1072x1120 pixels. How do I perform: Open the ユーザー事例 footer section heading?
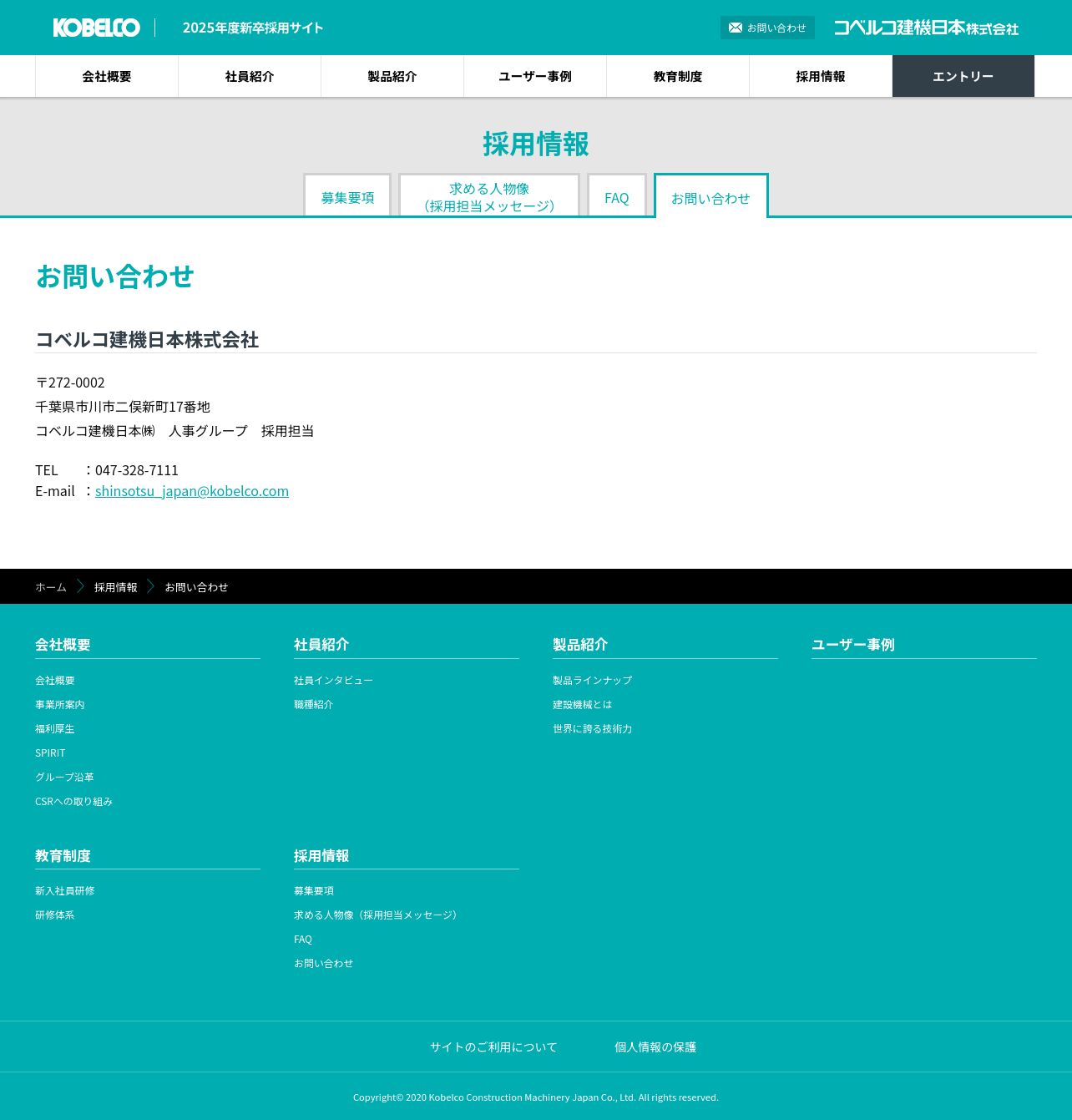coord(853,645)
